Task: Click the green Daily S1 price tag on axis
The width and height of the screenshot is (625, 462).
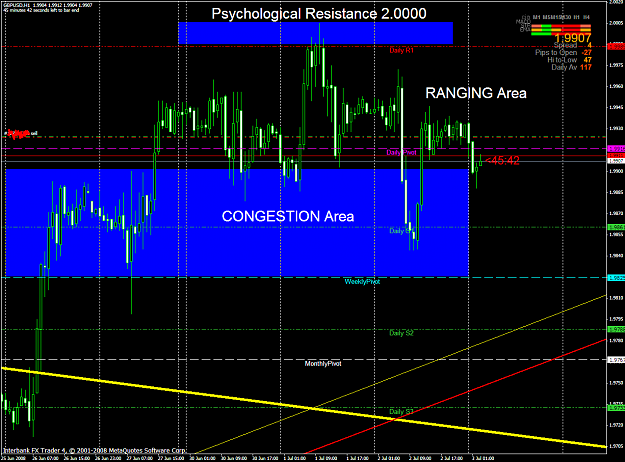Action: [615, 227]
